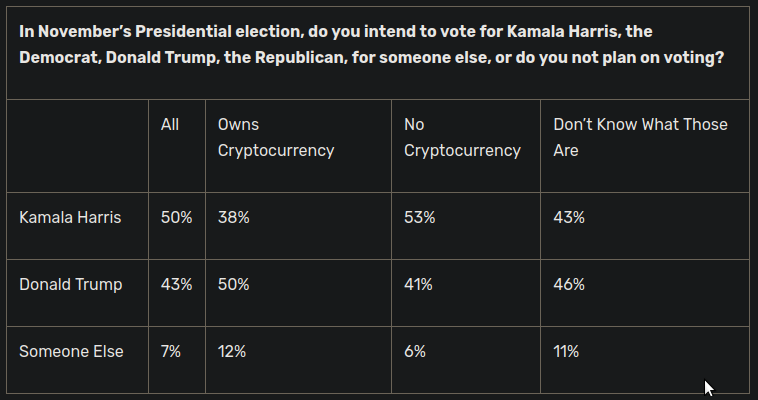Select Trump 50% under Owns Cryptocurrency
This screenshot has height=400, width=758.
(234, 285)
